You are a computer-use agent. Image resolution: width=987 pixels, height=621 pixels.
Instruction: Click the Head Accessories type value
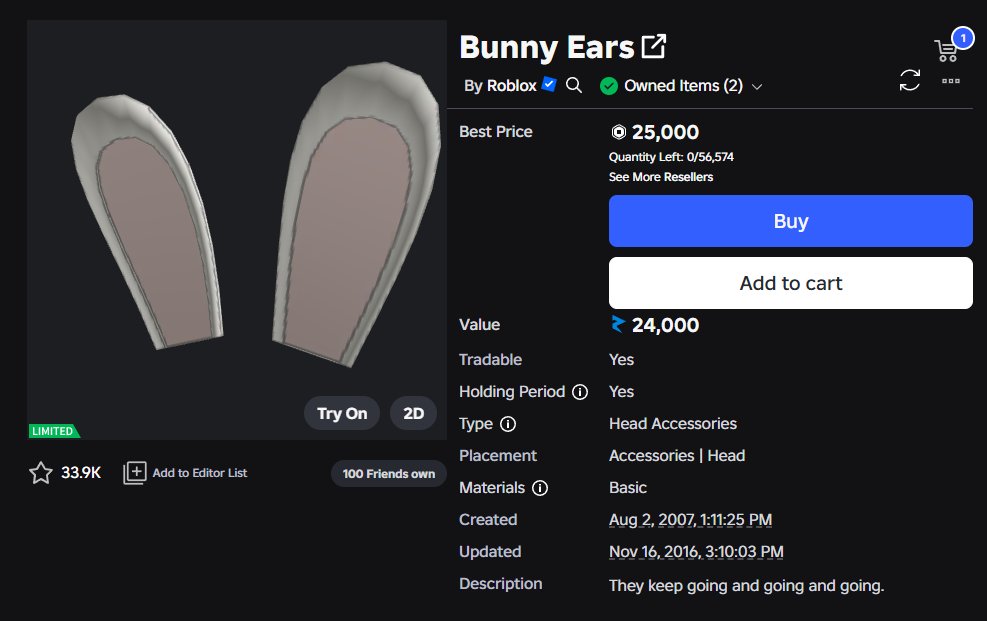(x=673, y=423)
